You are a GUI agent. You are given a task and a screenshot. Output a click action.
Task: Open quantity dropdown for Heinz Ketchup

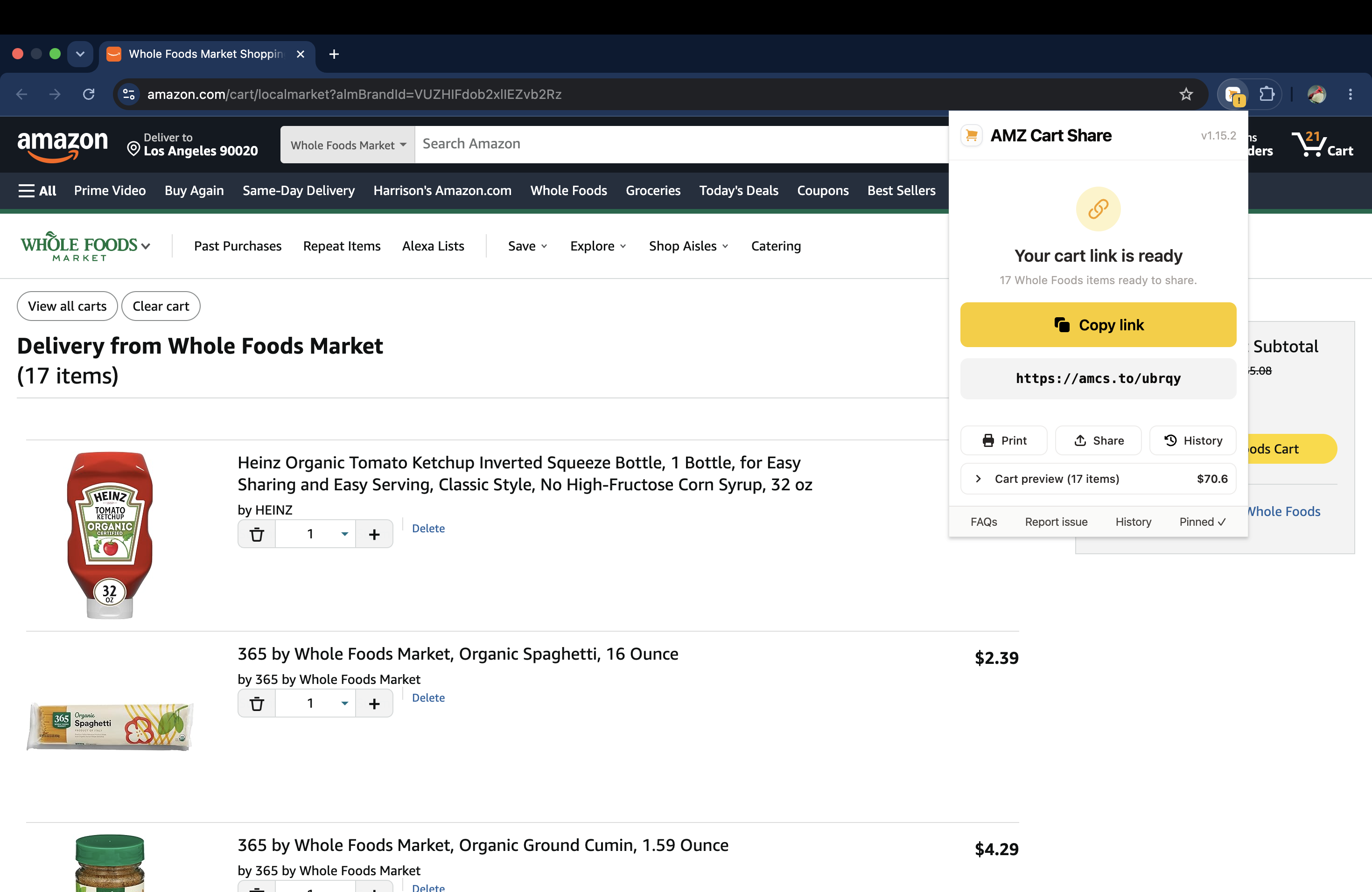click(316, 534)
